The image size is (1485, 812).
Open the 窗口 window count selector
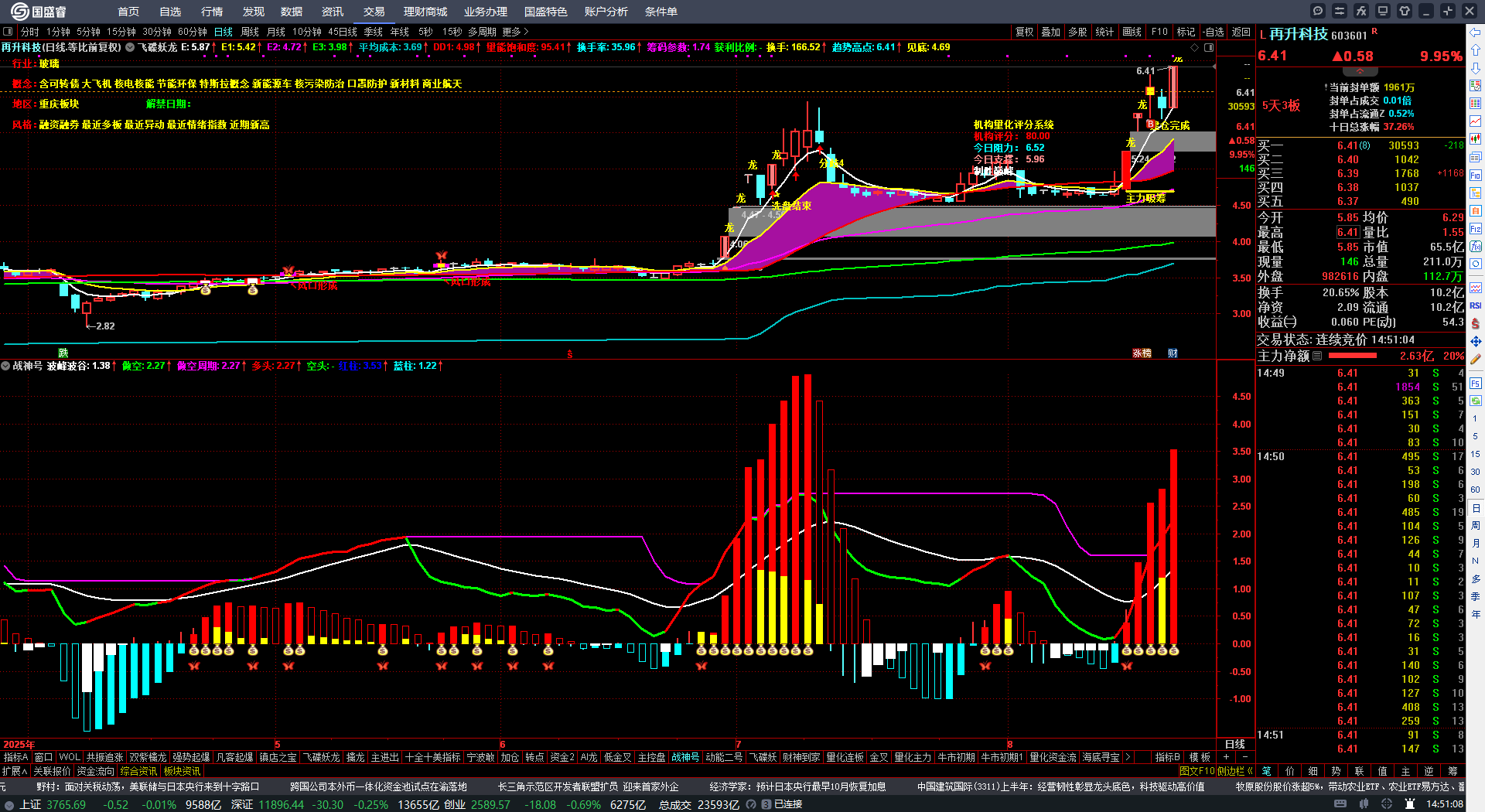[43, 757]
